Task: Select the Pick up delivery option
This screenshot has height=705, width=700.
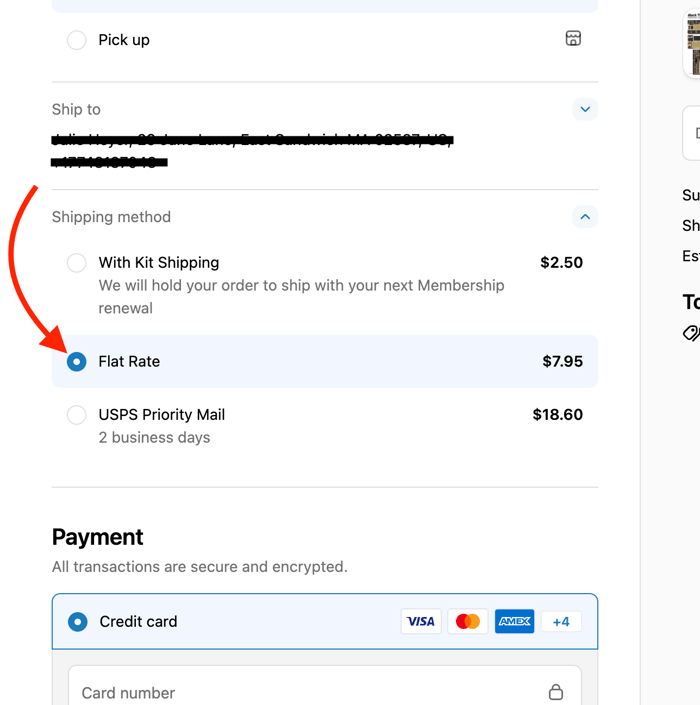Action: click(x=76, y=40)
